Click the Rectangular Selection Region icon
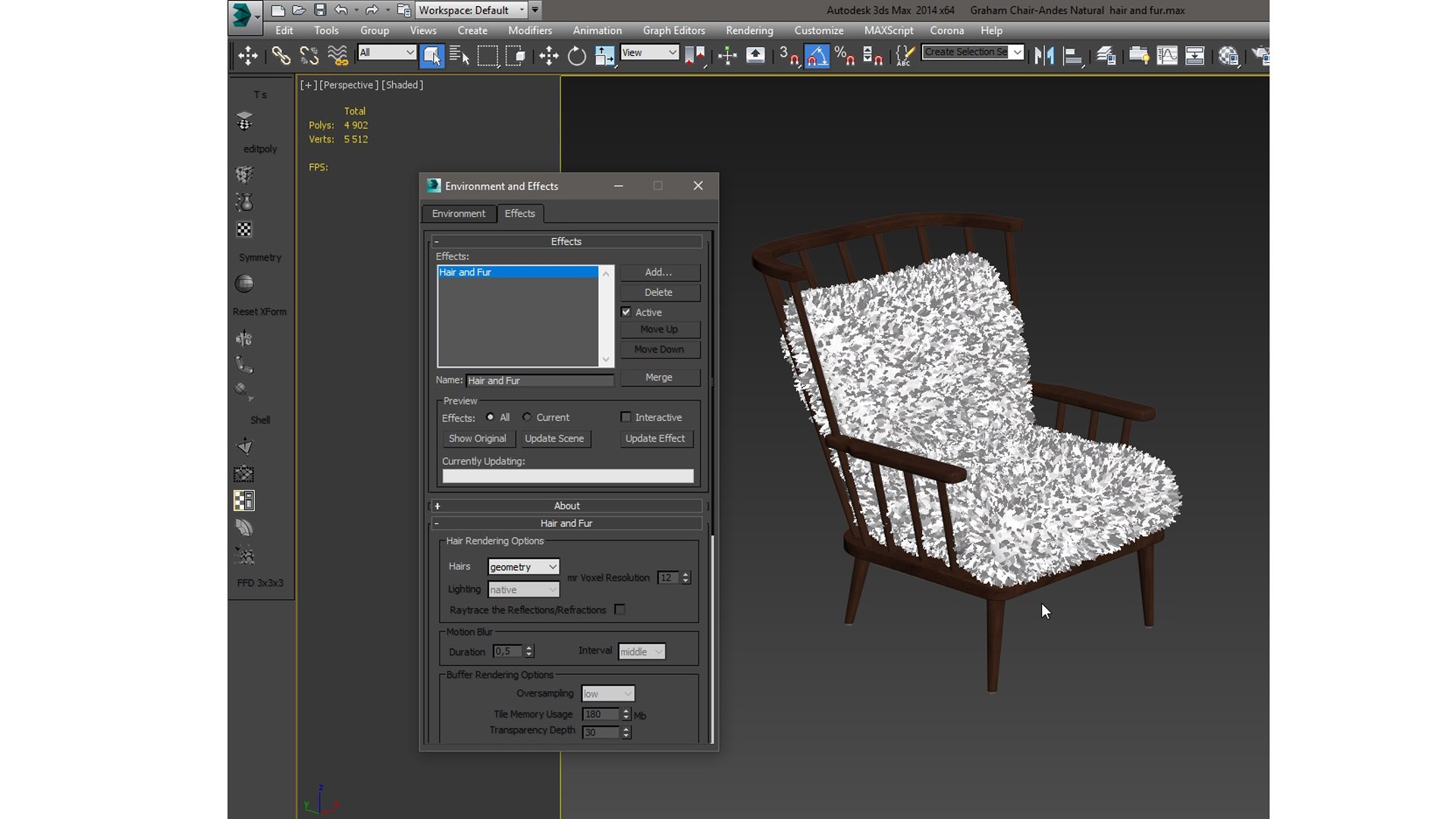Viewport: 1456px width, 819px height. click(487, 56)
